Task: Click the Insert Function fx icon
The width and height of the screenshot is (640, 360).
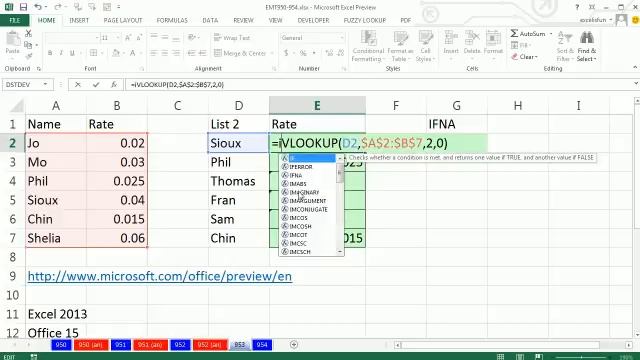Action: click(x=114, y=84)
